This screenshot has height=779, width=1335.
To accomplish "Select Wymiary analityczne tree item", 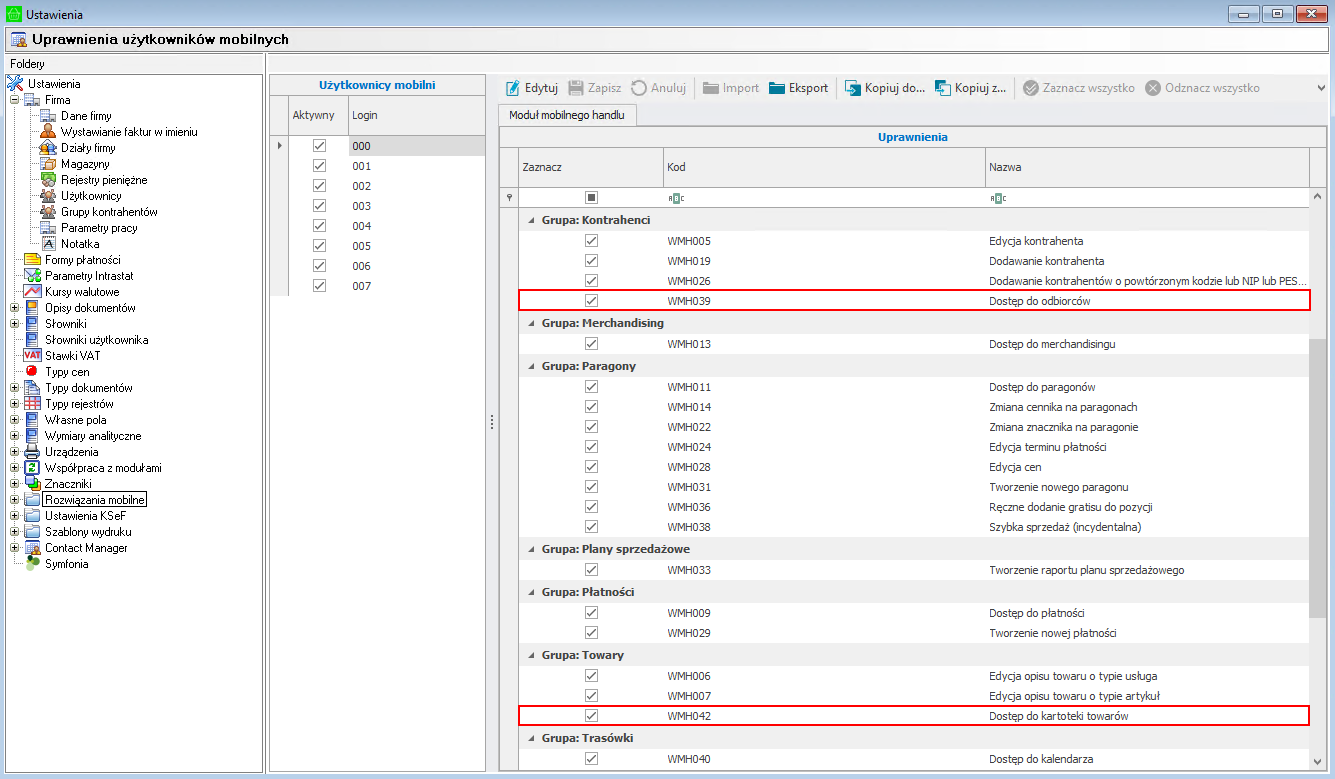I will (93, 436).
